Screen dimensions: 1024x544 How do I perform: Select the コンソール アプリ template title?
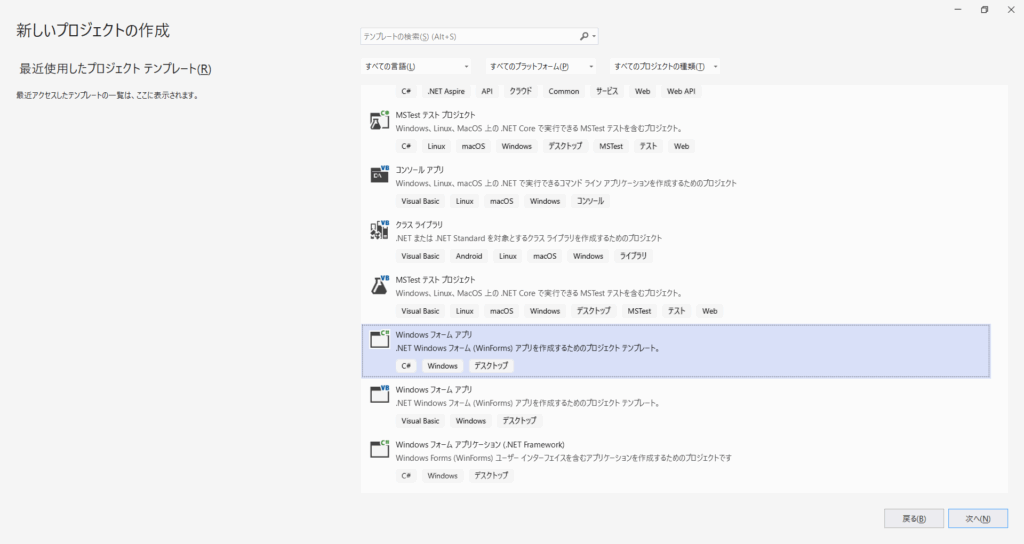[420, 170]
